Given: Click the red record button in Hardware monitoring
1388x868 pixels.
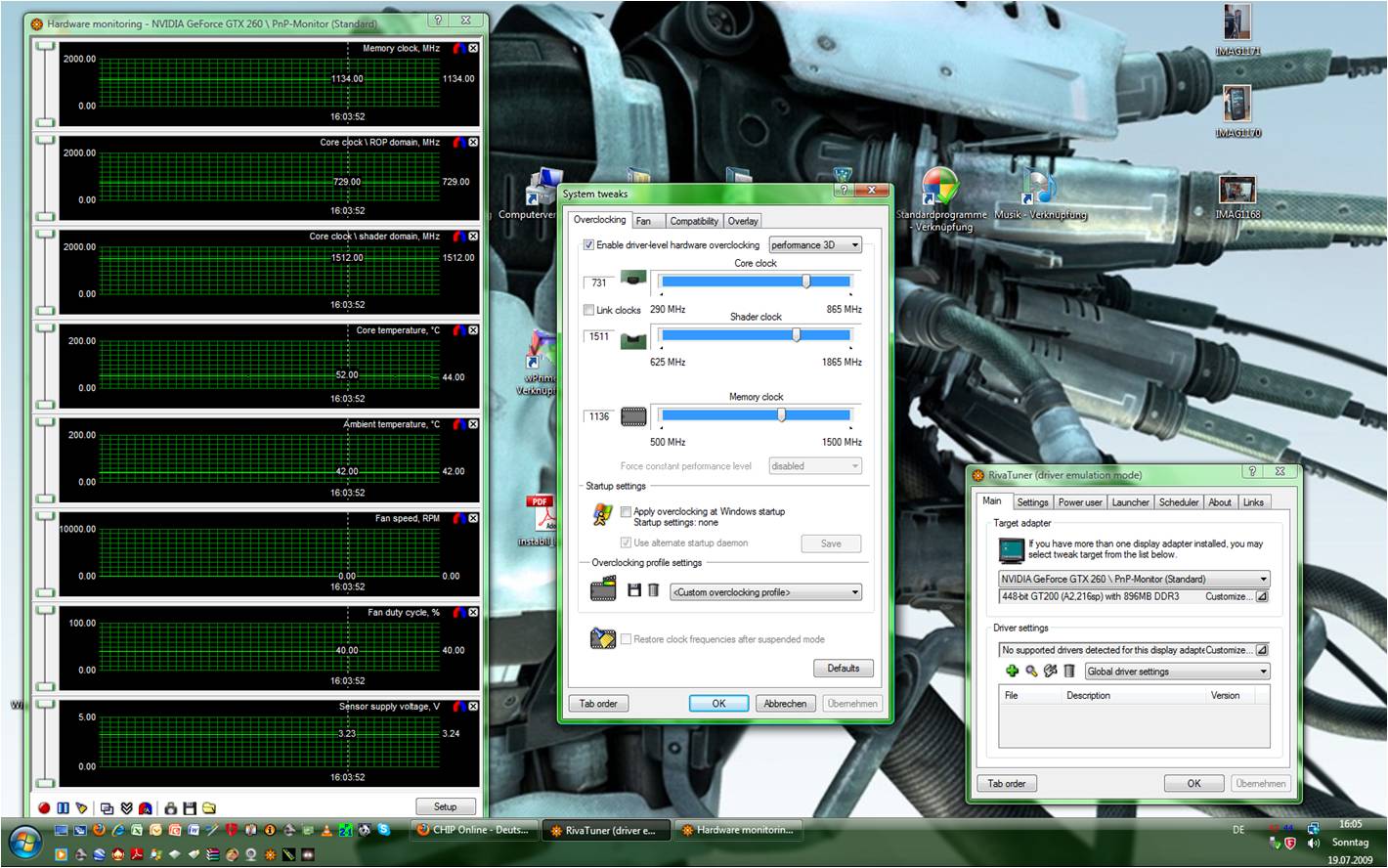Looking at the screenshot, I should tap(44, 808).
